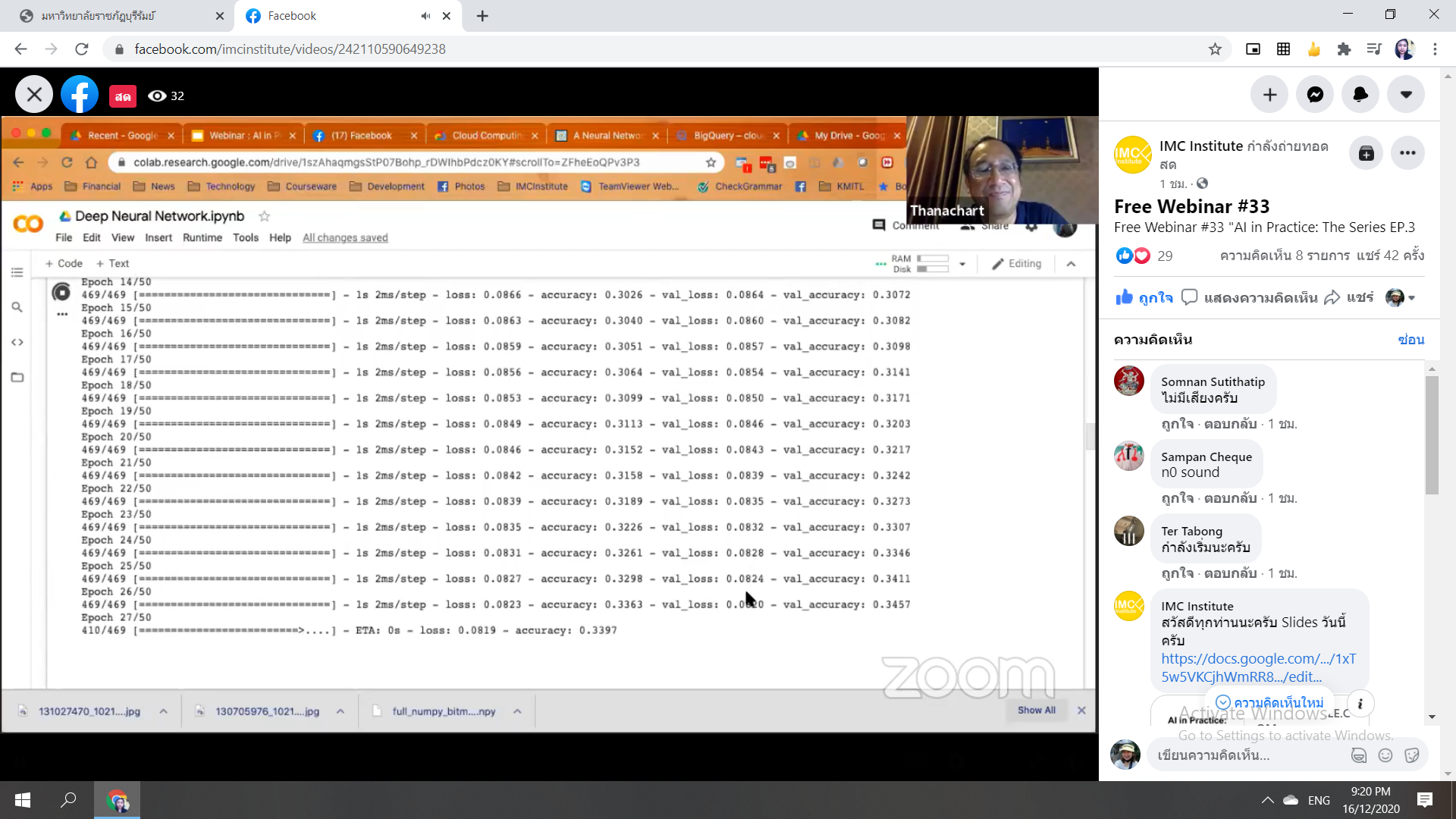Expand full_numpy_bitm npy download options
Screen dimensions: 1456x819
click(x=517, y=711)
